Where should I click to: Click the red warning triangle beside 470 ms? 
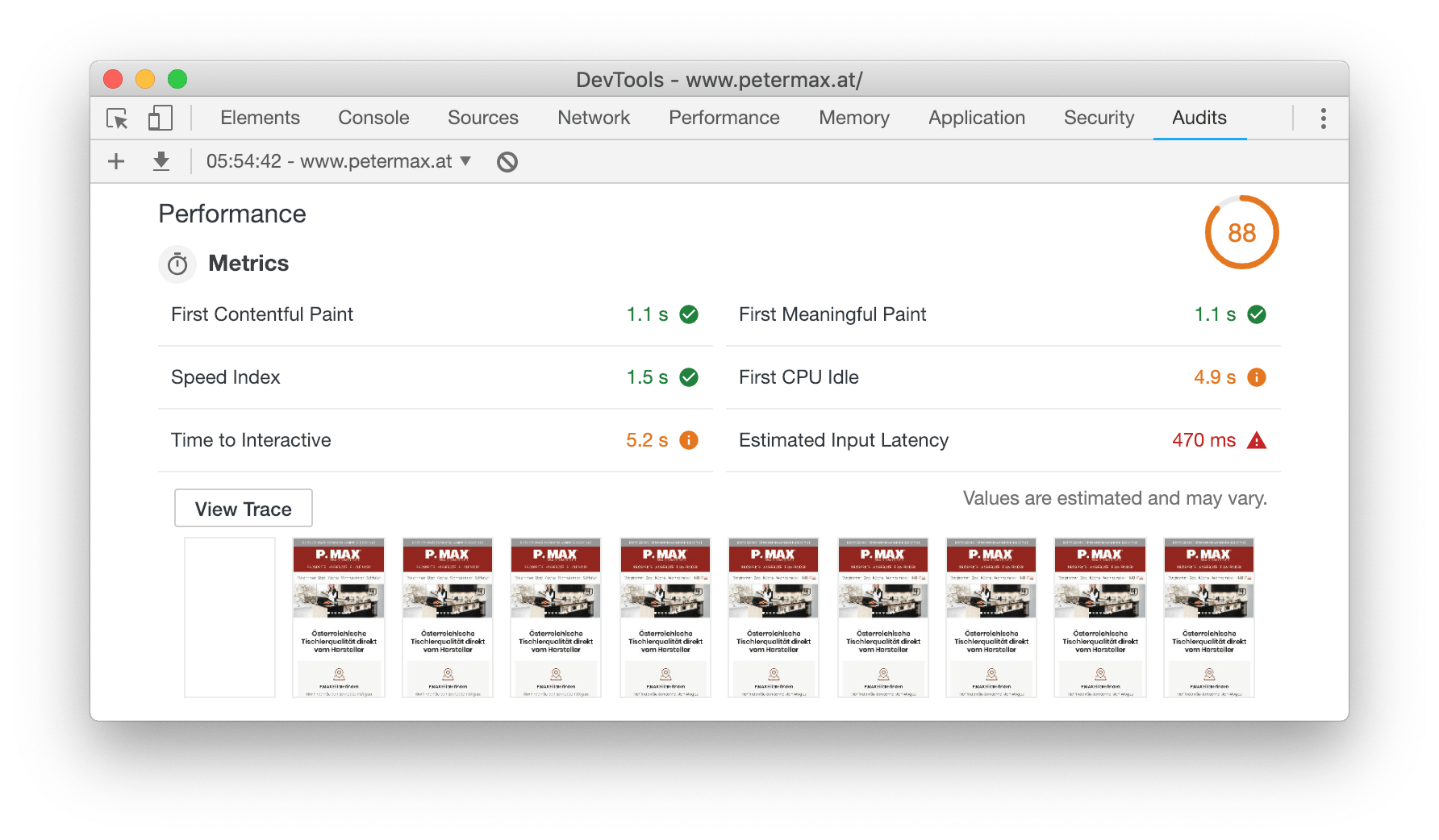tap(1256, 441)
